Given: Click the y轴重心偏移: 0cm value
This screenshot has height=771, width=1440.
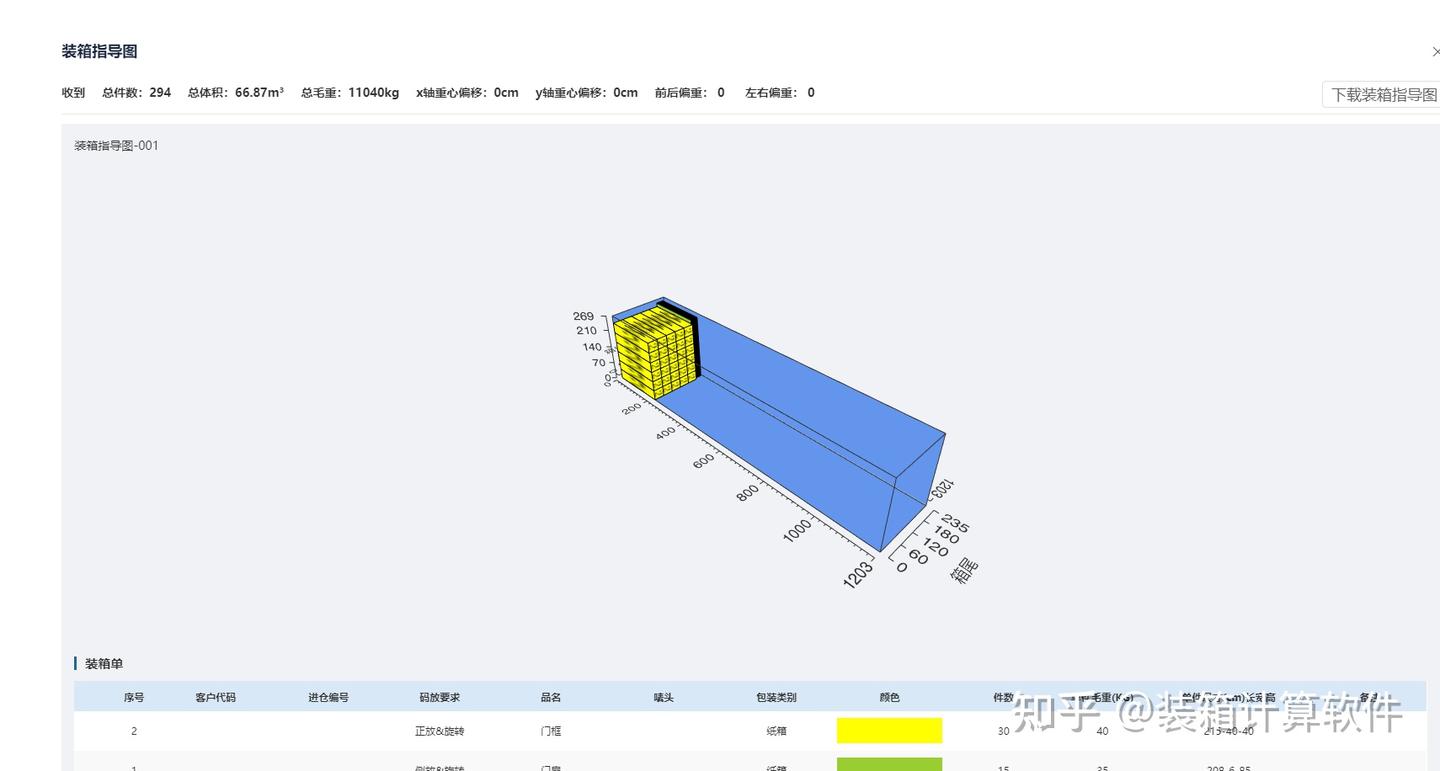Looking at the screenshot, I should click(586, 93).
